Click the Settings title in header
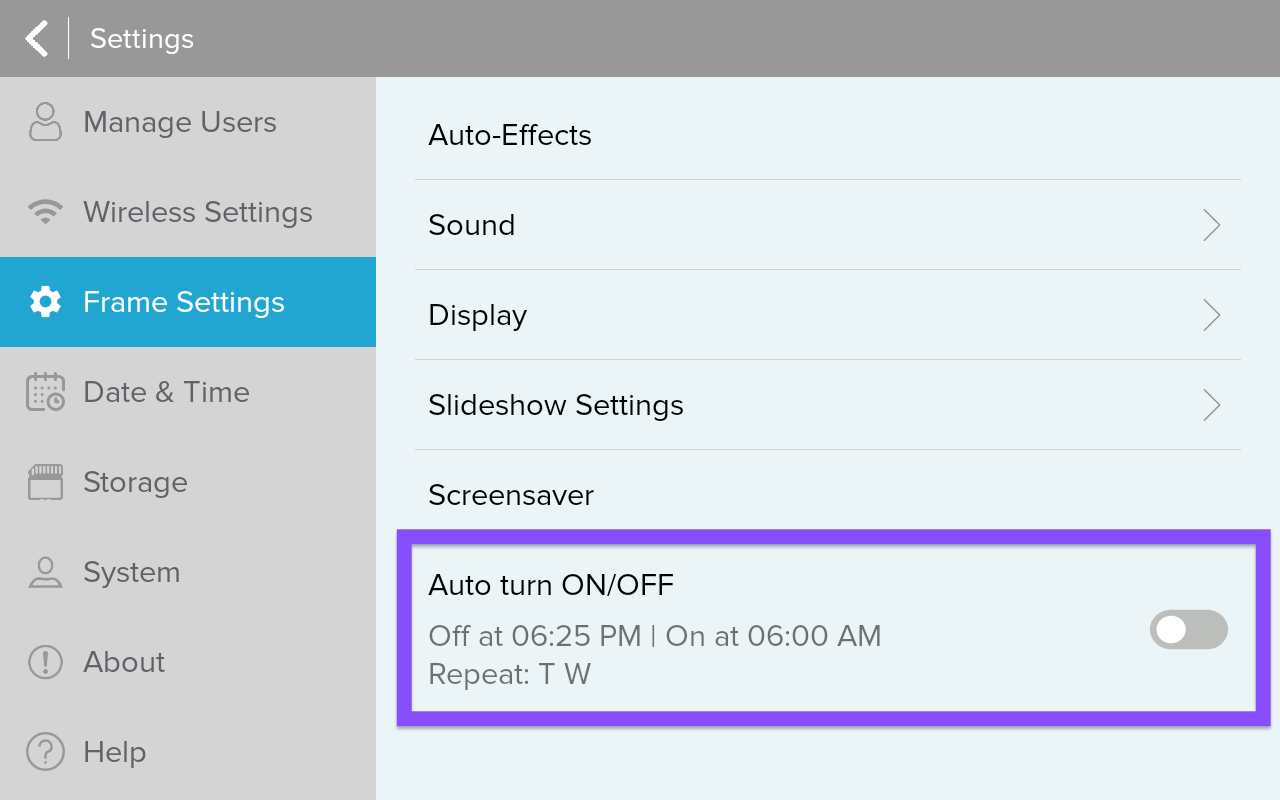 point(142,39)
